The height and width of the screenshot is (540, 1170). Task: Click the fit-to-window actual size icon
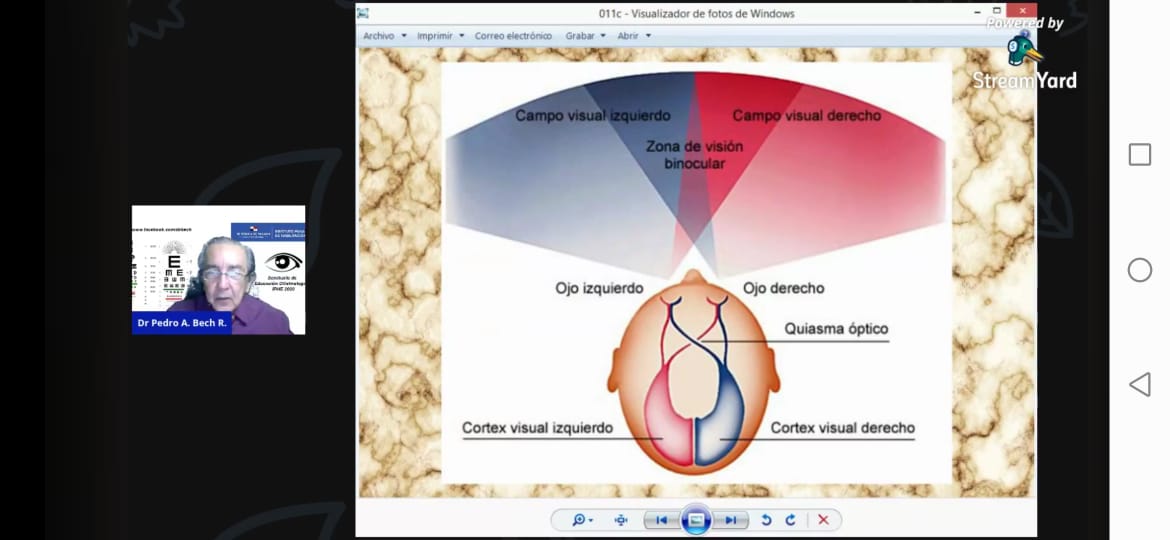click(621, 520)
